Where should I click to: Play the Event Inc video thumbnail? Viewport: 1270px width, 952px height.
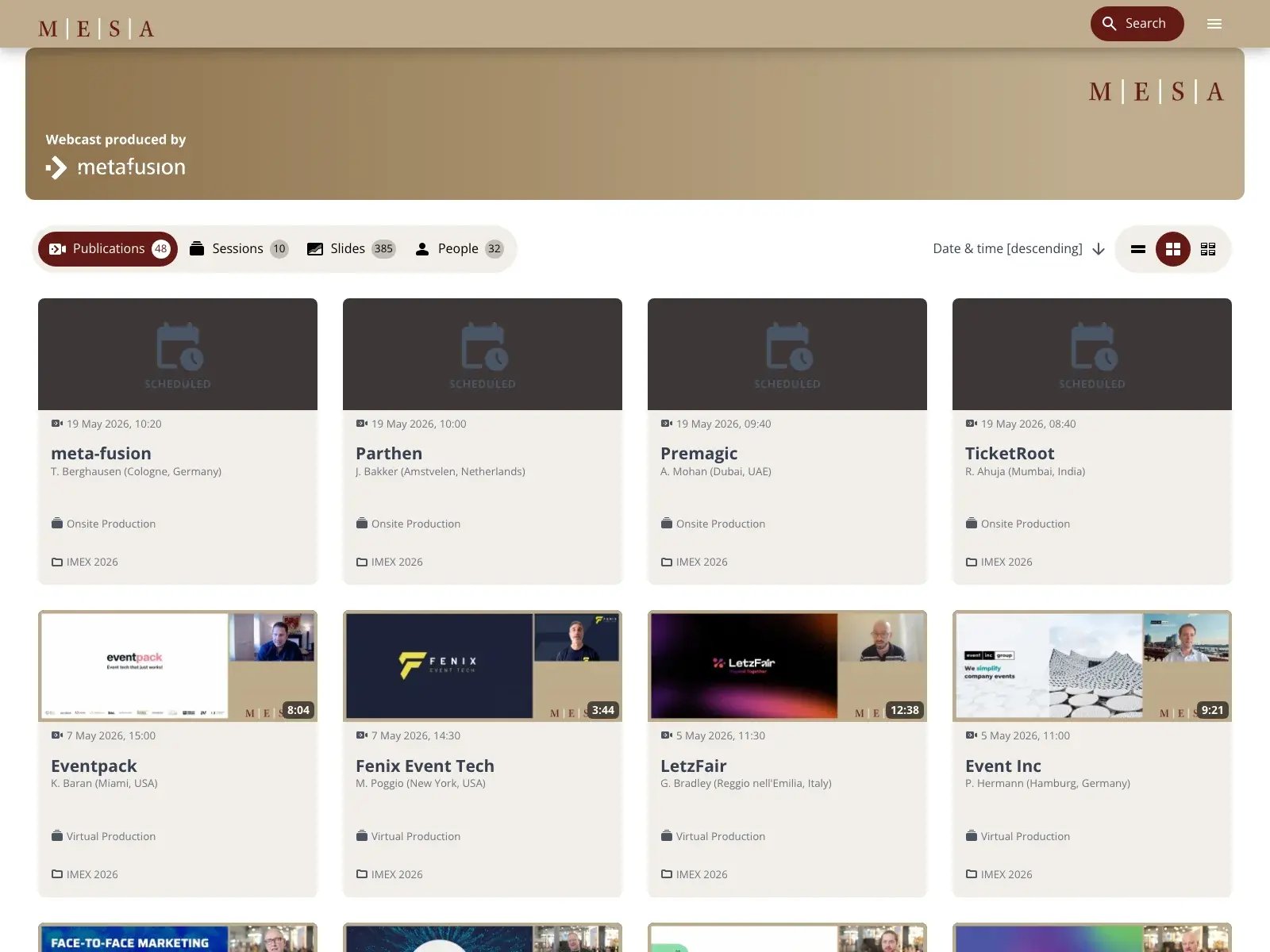pos(1092,666)
